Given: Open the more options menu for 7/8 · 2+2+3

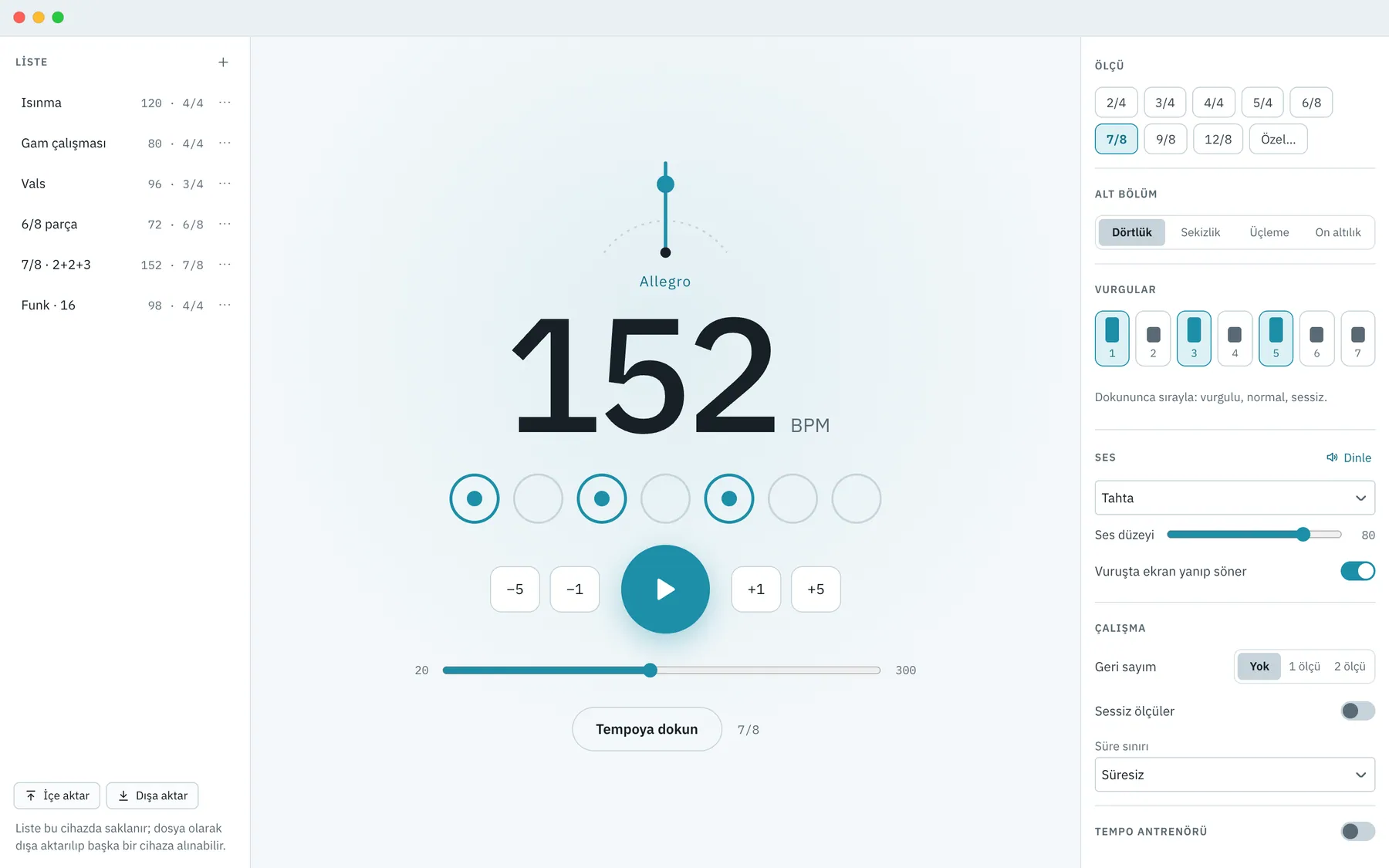Looking at the screenshot, I should click(x=225, y=265).
